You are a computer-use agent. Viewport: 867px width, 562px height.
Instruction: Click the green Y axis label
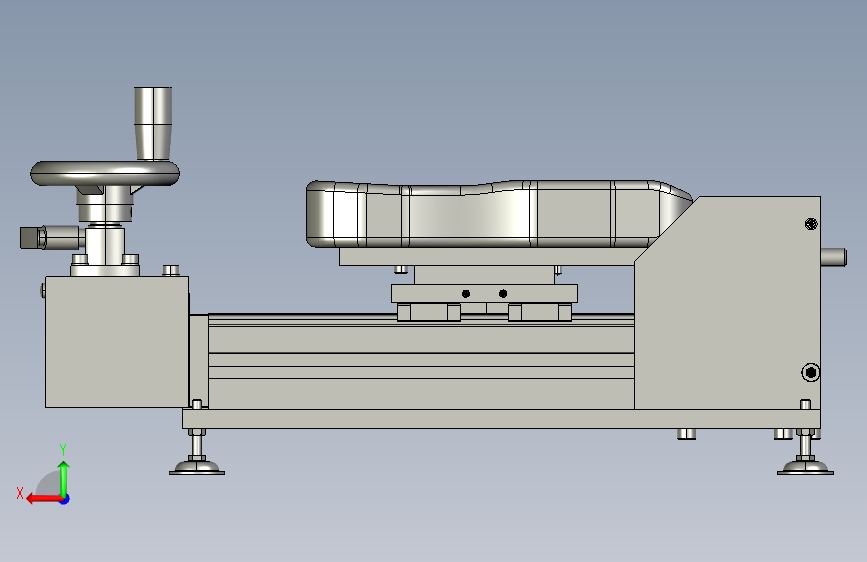tap(63, 449)
